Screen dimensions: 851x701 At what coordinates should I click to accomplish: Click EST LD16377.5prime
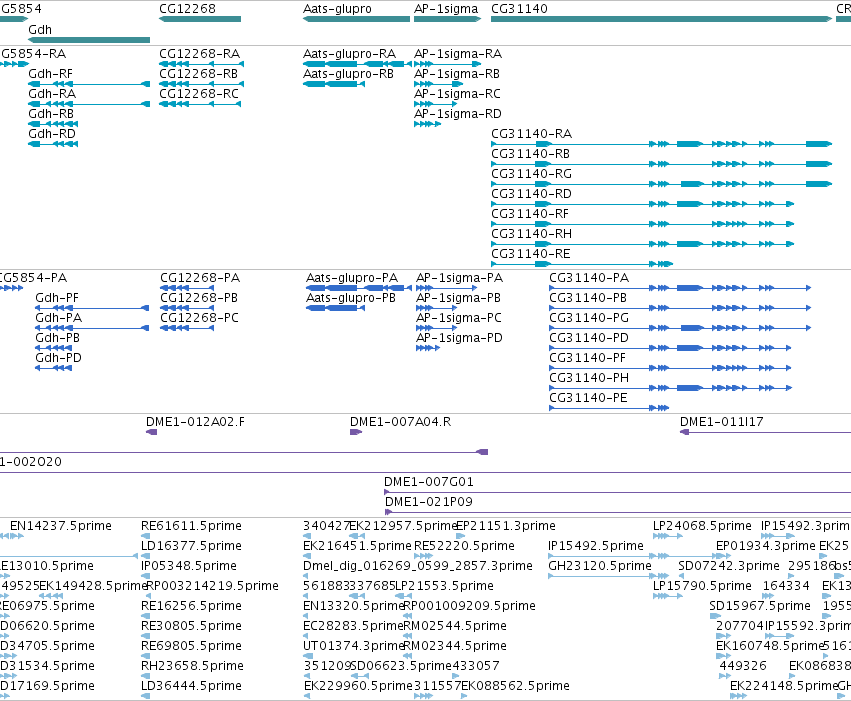[191, 546]
